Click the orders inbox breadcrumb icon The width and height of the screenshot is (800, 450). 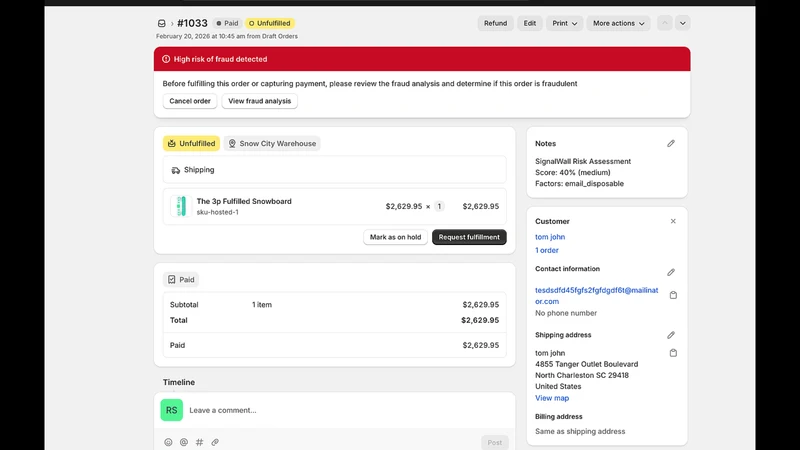[161, 23]
